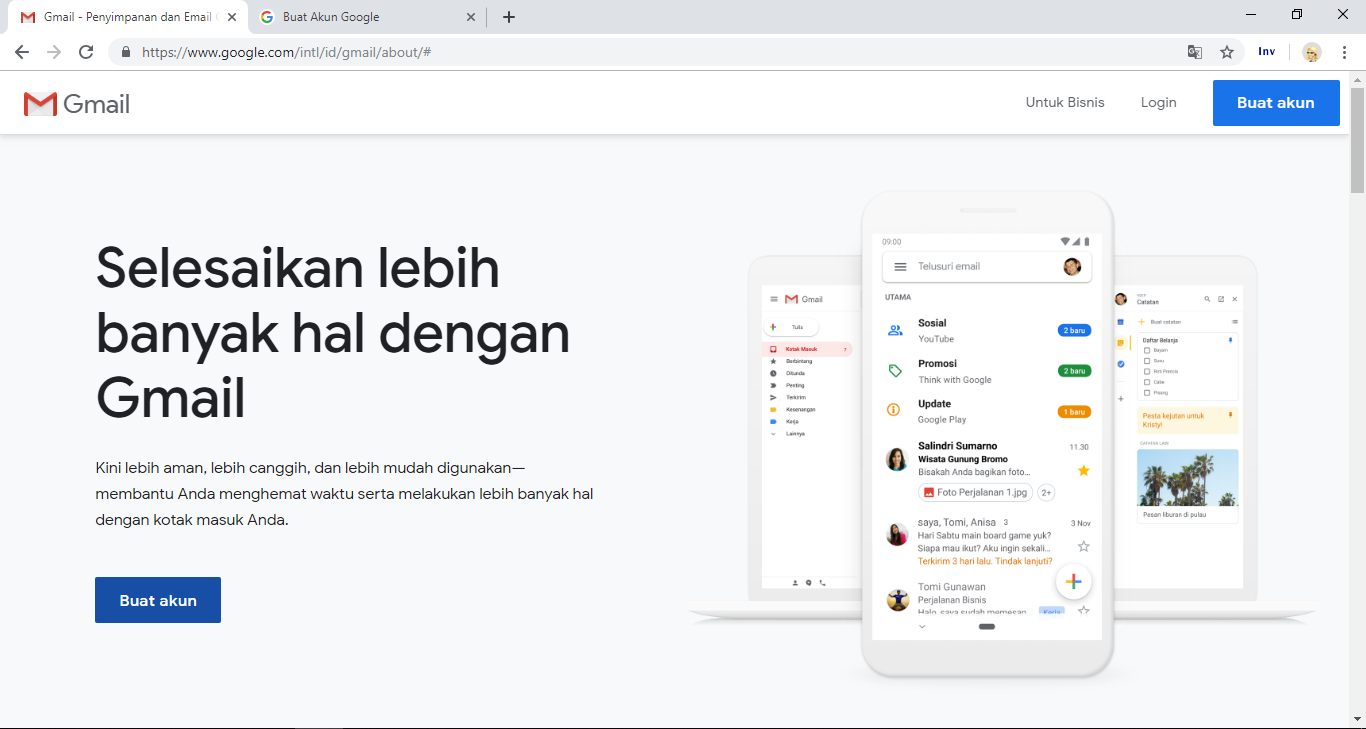Switch to Buat Akun Google tab
Screen dimensions: 1366x729
[368, 17]
